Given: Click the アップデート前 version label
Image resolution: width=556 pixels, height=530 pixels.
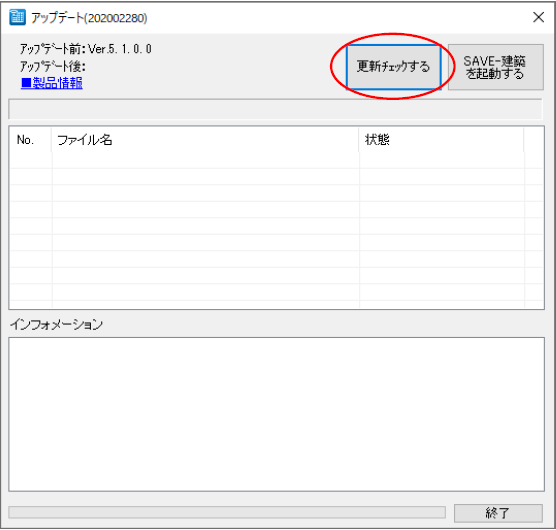Looking at the screenshot, I should 86,49.
